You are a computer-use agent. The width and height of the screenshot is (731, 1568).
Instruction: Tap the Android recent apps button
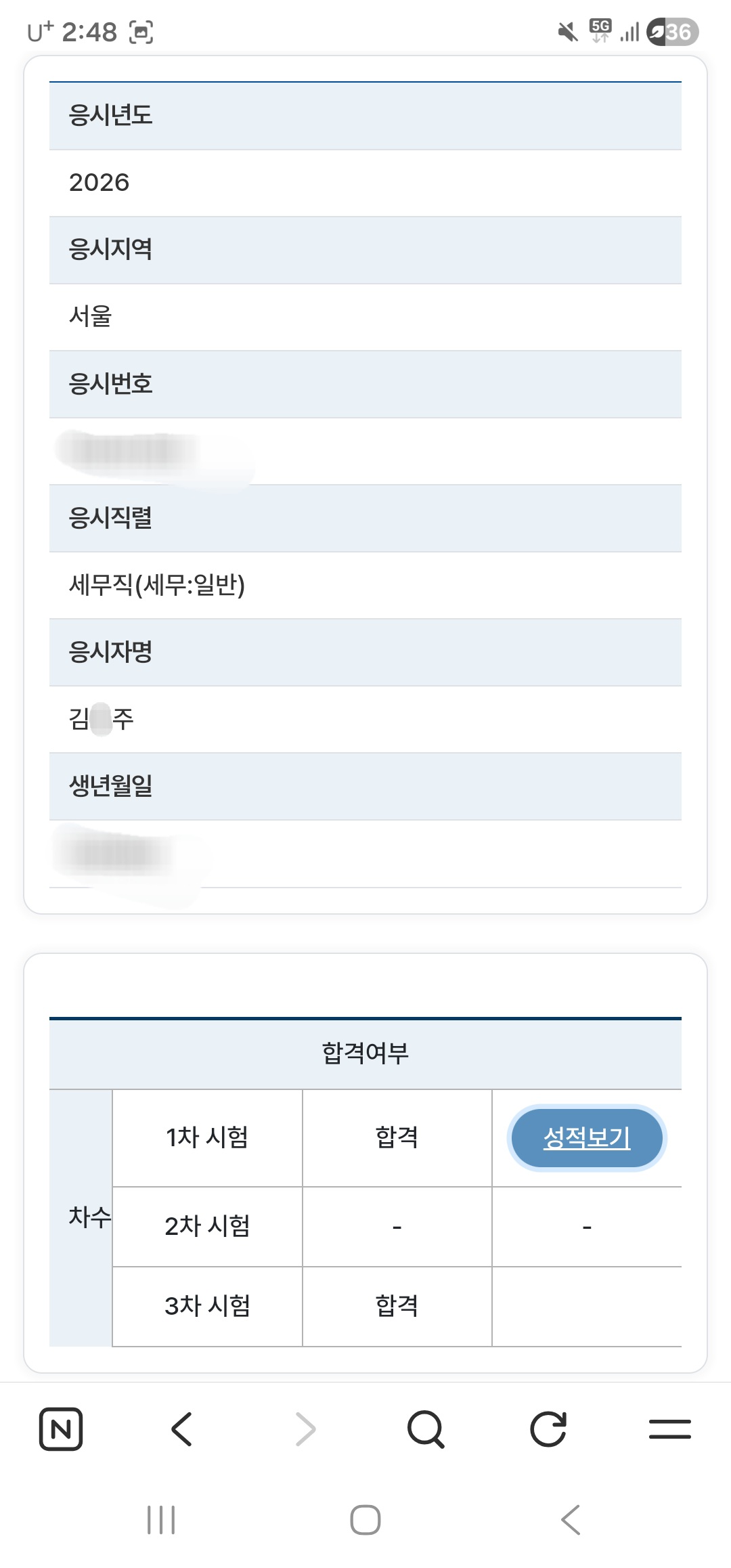click(x=161, y=1520)
